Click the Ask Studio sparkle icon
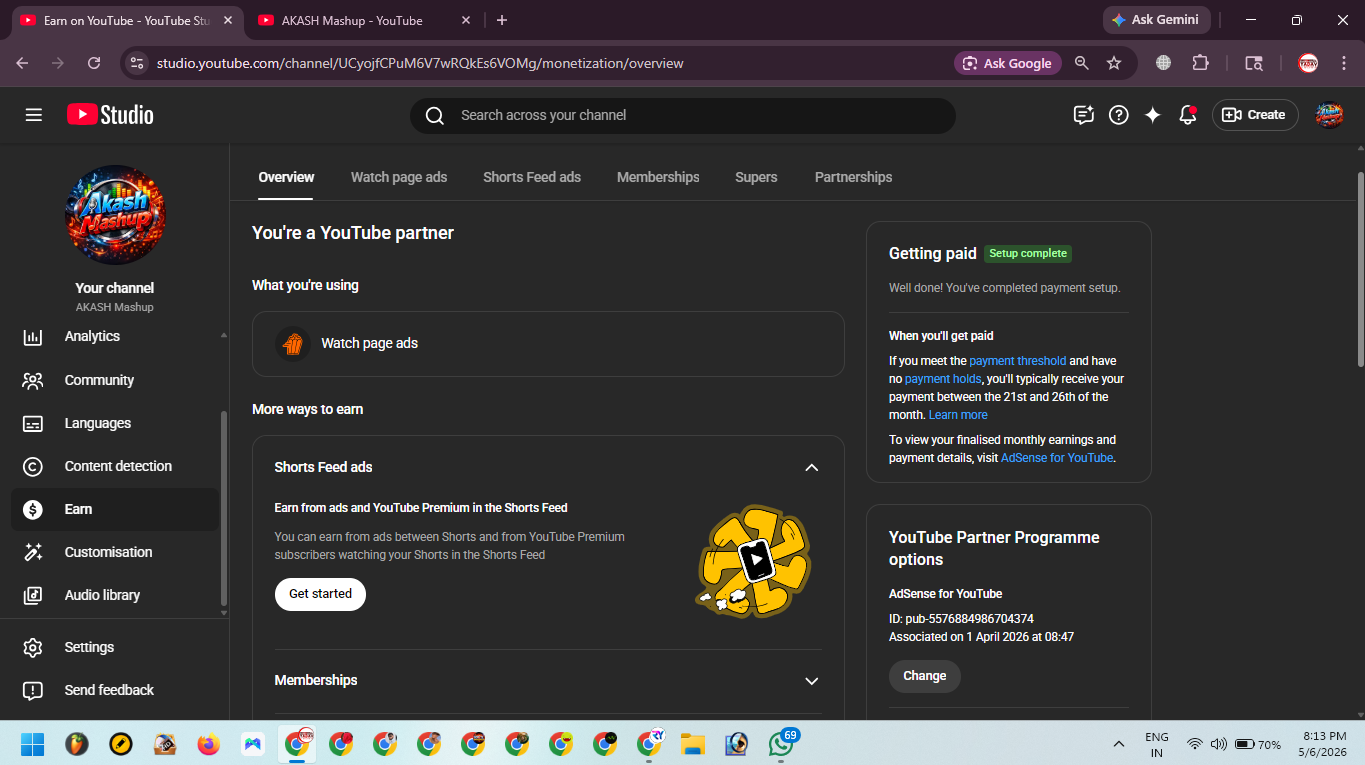Viewport: 1365px width, 765px height. (1153, 115)
